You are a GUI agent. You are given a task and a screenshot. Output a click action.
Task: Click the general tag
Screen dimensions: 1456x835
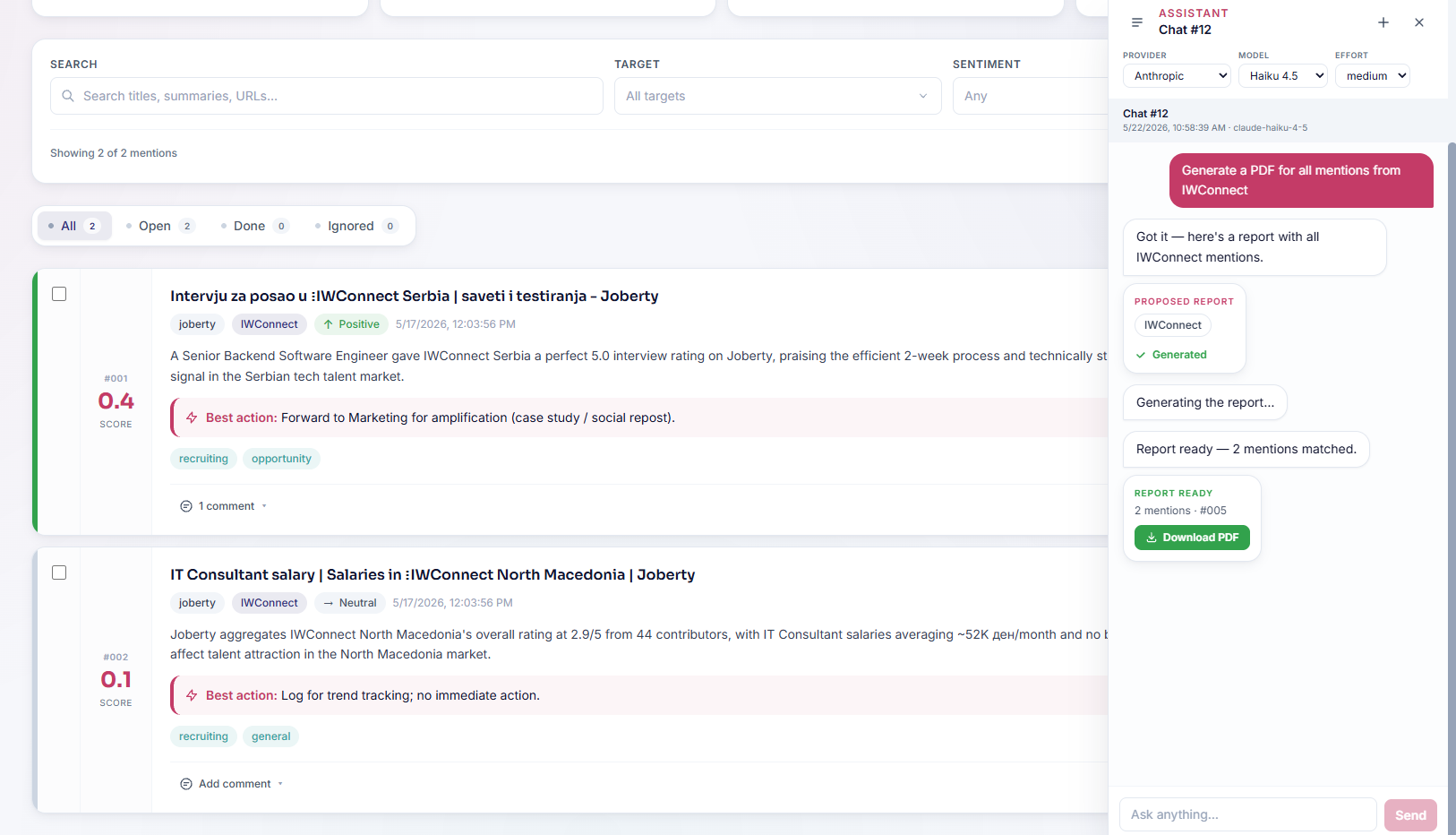click(271, 736)
